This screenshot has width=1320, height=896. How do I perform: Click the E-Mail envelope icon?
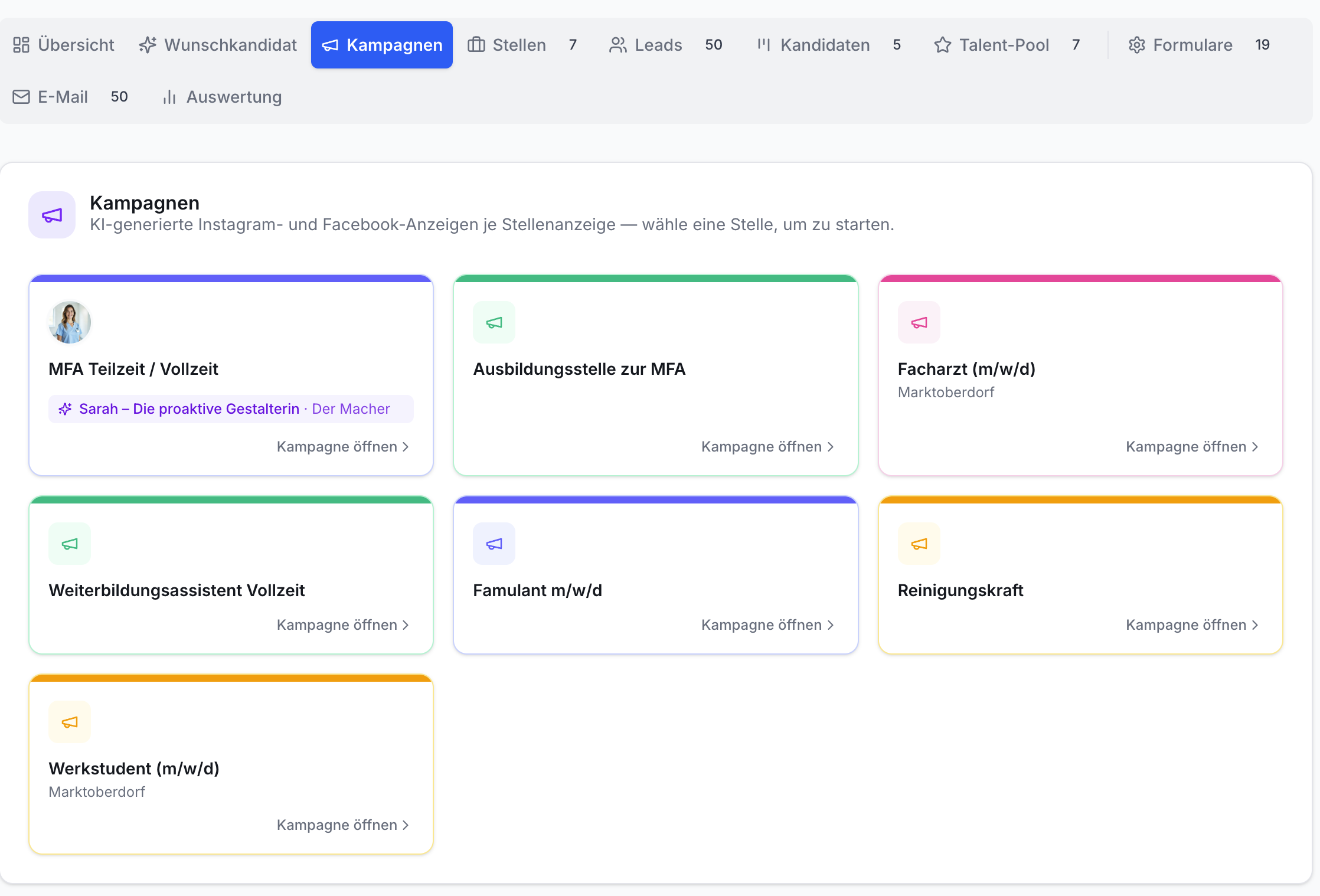[x=21, y=97]
